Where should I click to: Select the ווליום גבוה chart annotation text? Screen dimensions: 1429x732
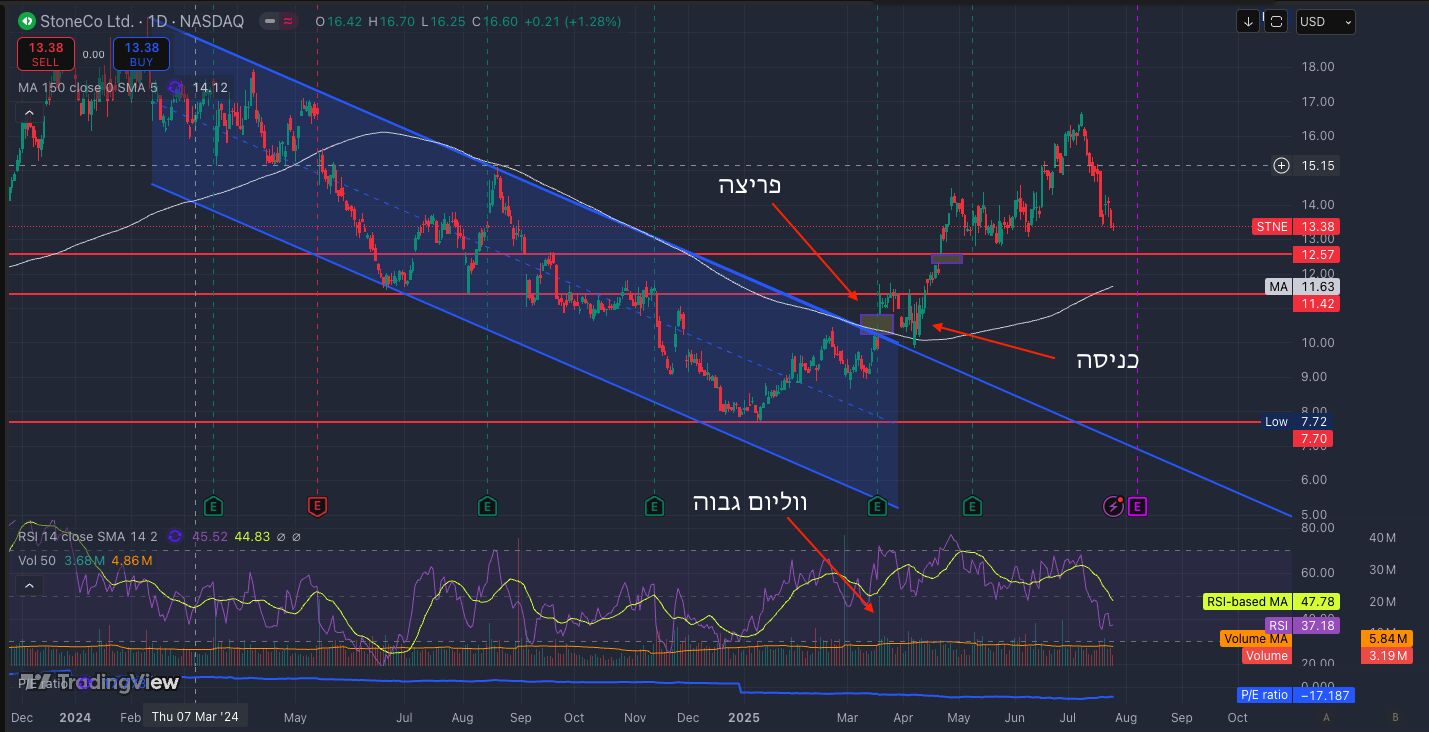tap(750, 502)
